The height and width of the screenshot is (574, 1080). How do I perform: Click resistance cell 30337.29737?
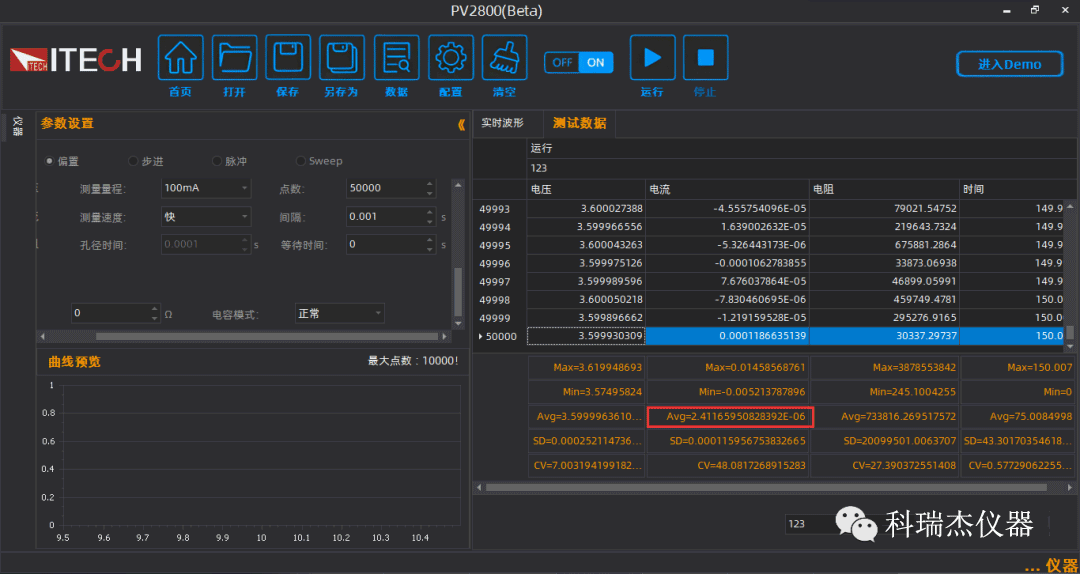coord(884,336)
